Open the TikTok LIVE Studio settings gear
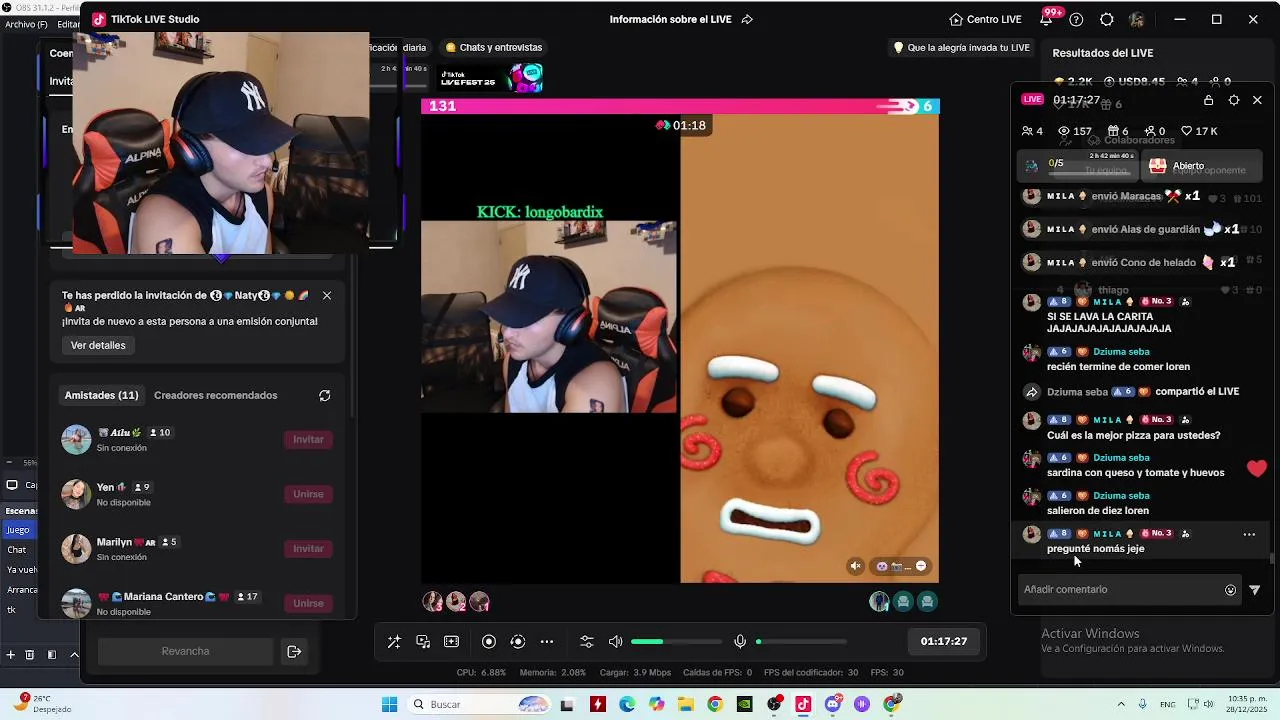This screenshot has height=720, width=1280. click(x=1106, y=19)
